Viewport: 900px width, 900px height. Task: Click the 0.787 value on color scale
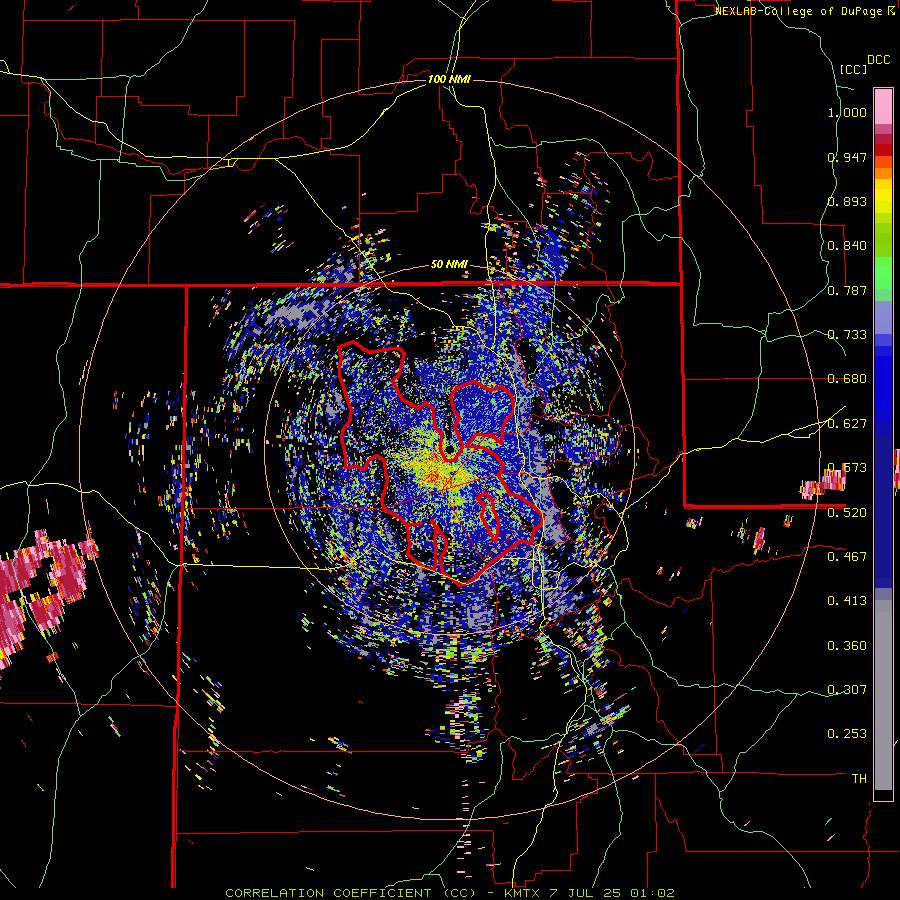(847, 290)
